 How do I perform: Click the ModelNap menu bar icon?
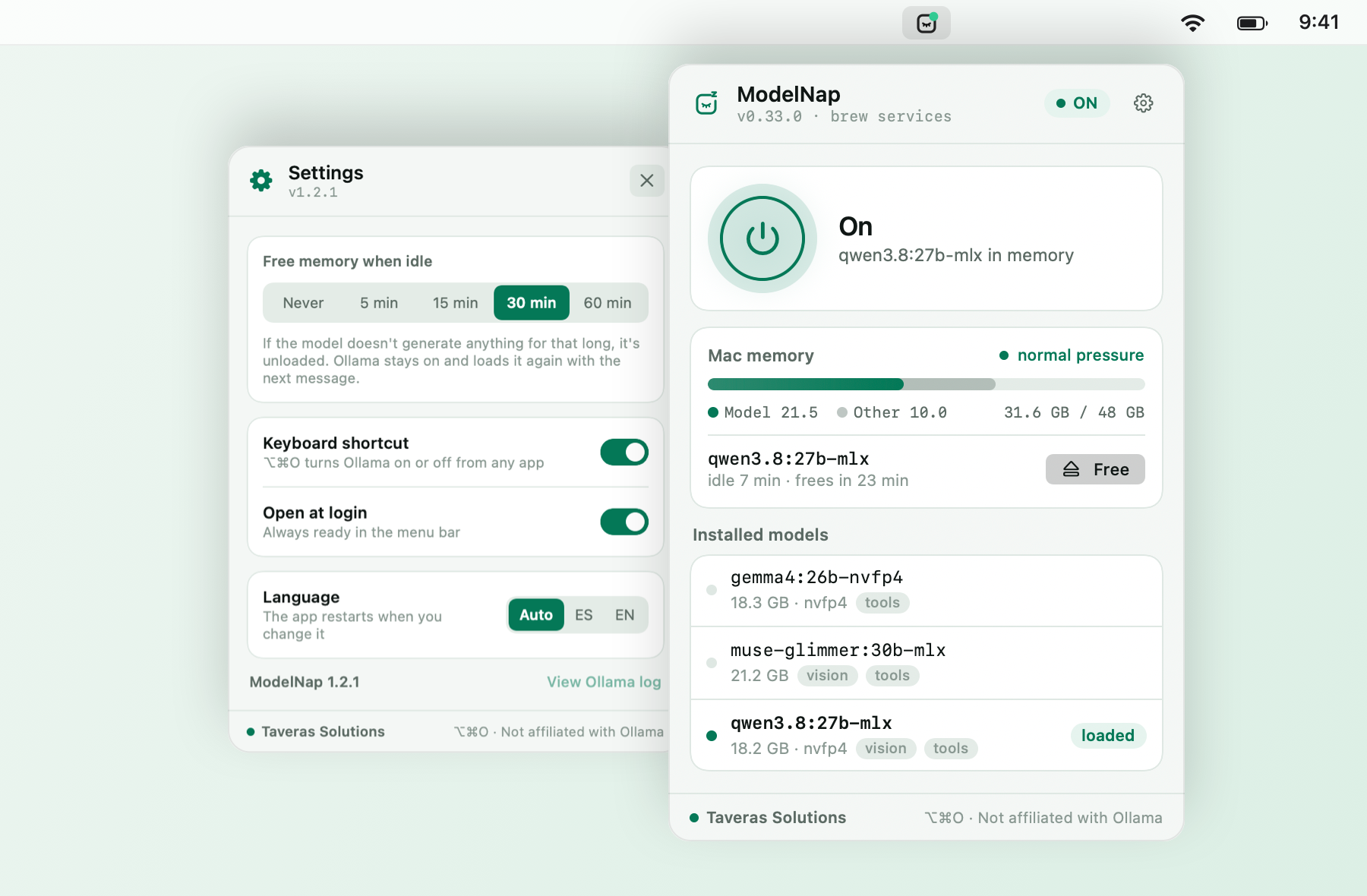point(927,23)
